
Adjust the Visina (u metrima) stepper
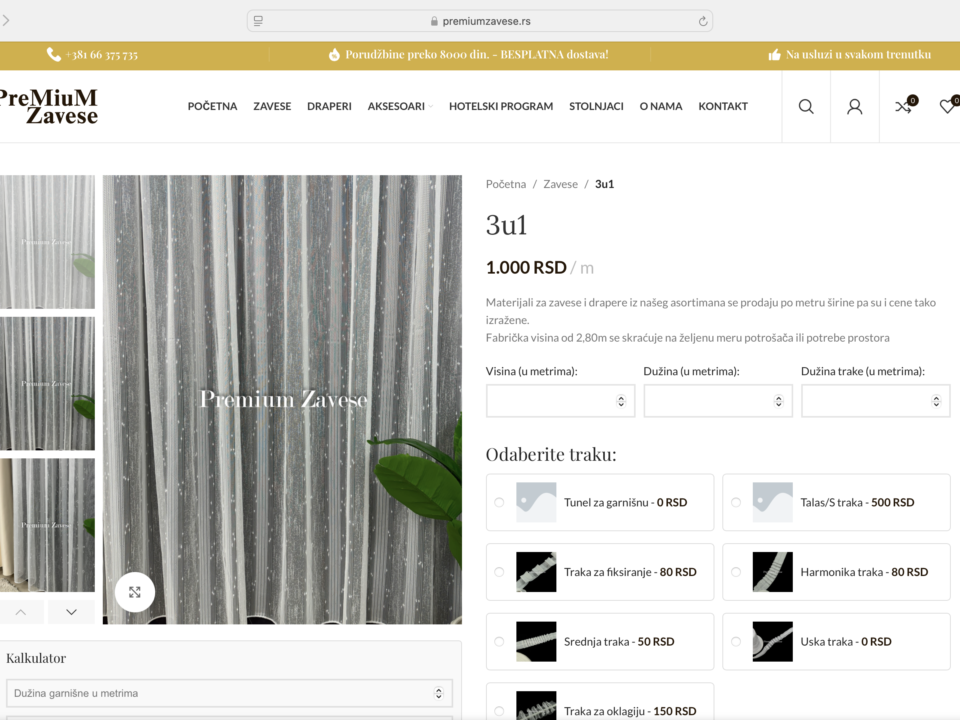click(x=621, y=401)
